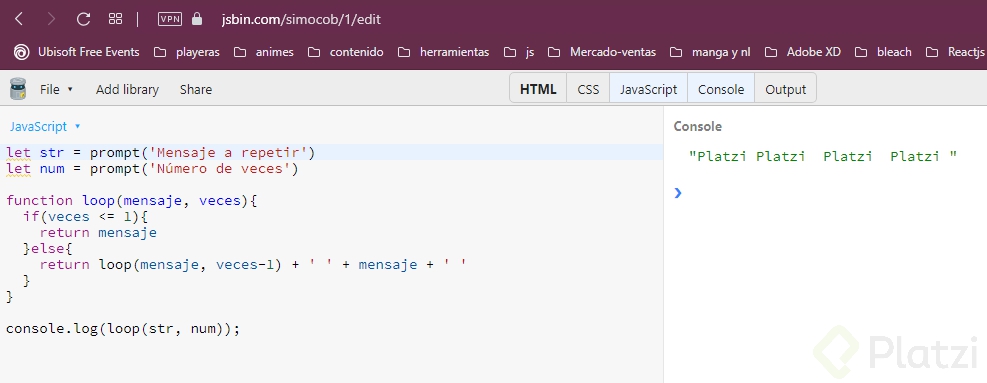987x383 pixels.
Task: Click the JS Bin dustbin logo
Action: [x=18, y=89]
